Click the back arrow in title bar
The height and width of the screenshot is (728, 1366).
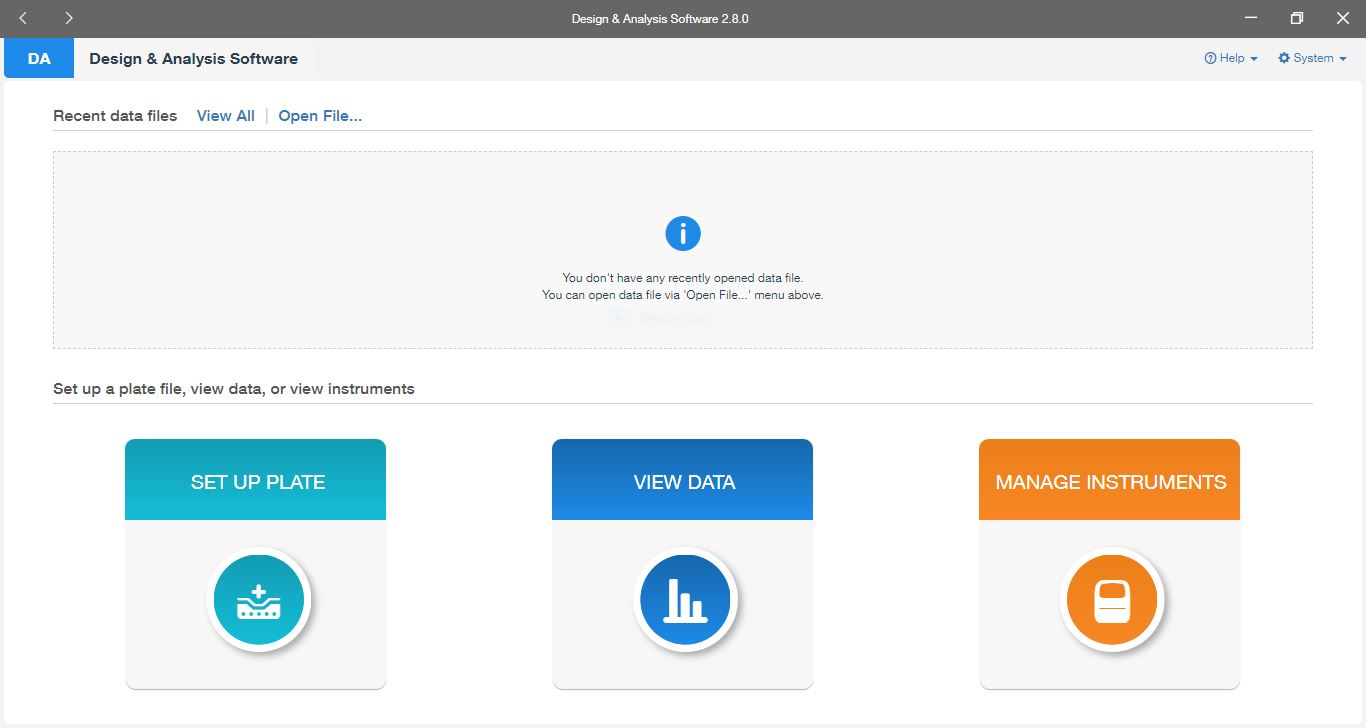click(x=24, y=18)
